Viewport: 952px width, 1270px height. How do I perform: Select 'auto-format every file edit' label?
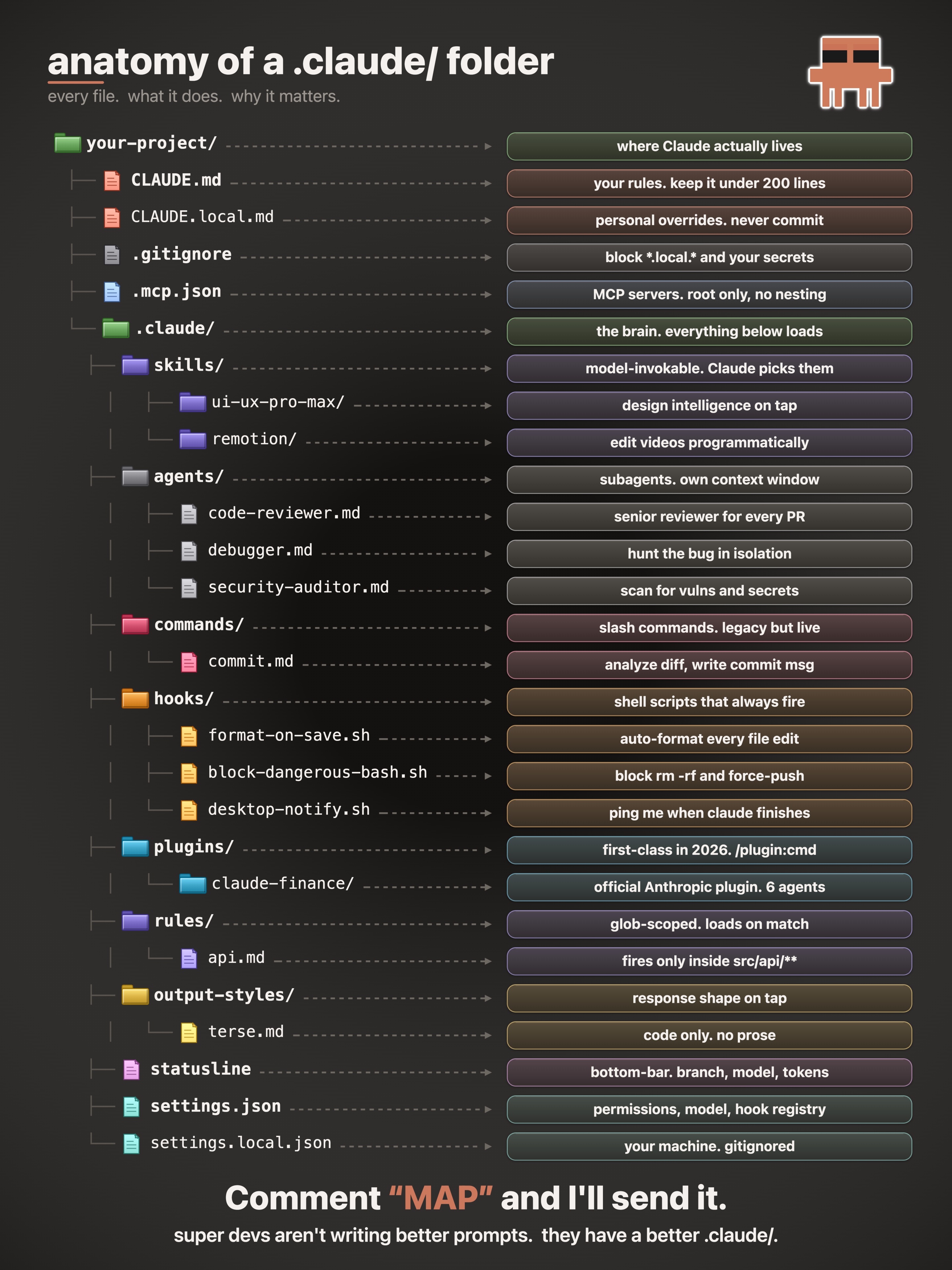coord(709,739)
